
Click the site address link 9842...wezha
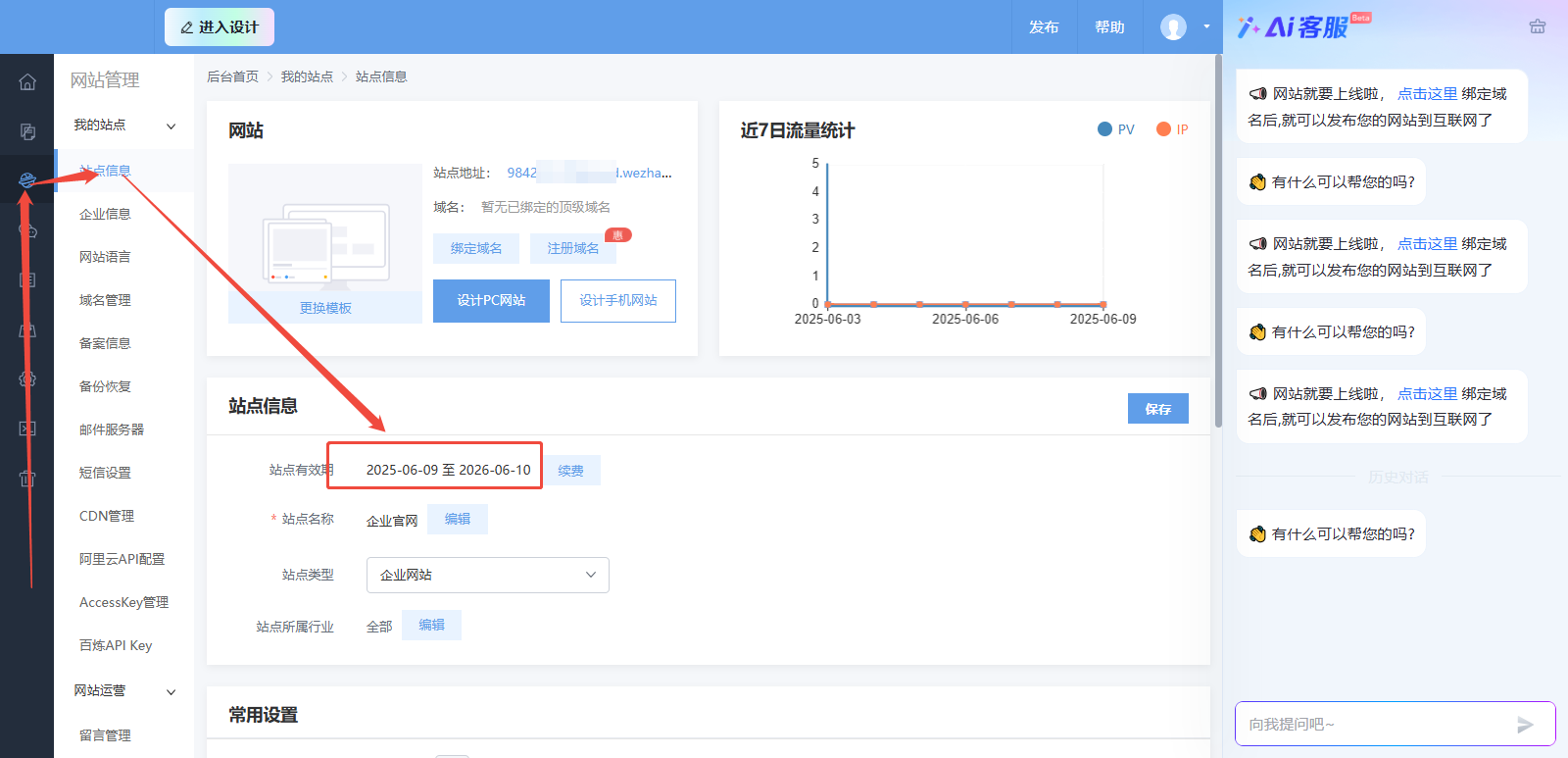tap(589, 173)
